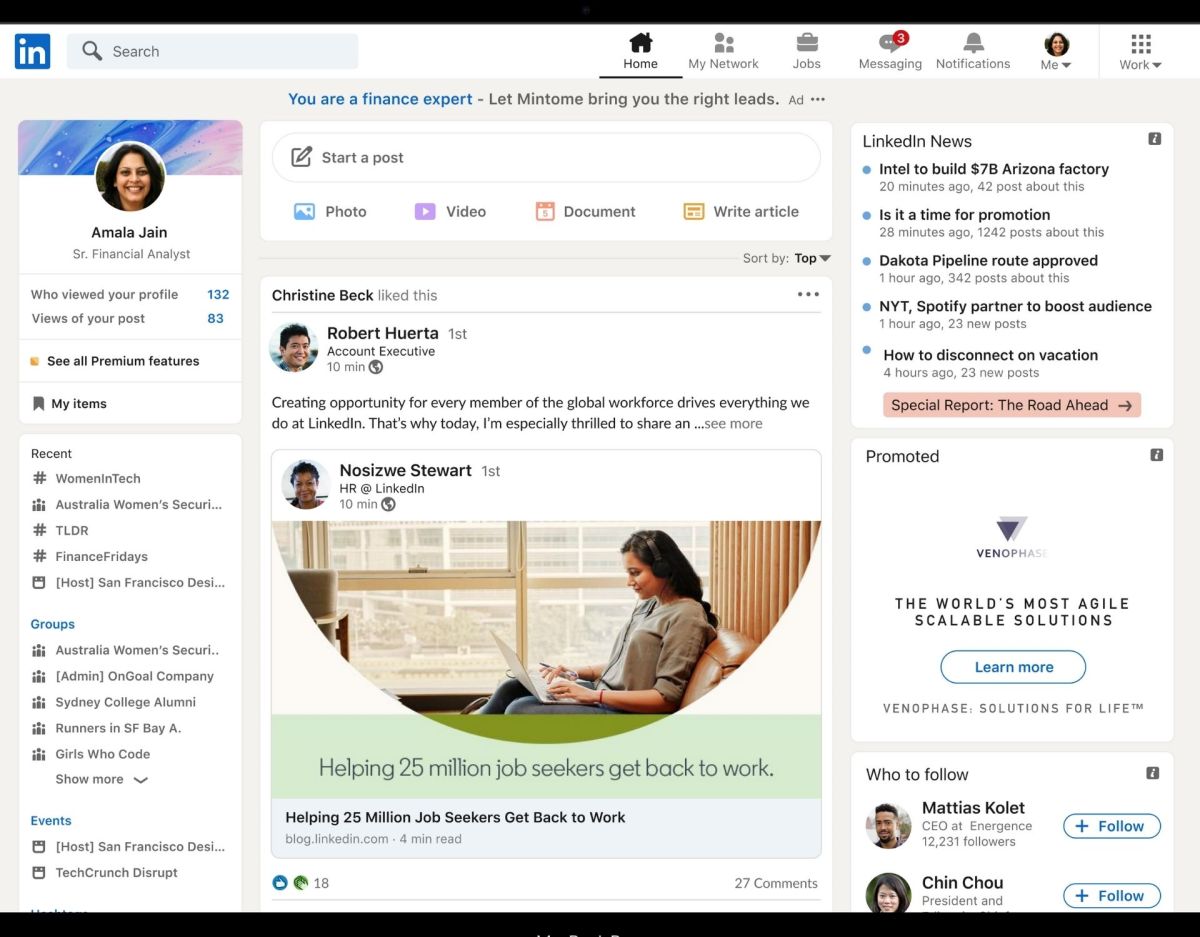Click LinkedIn News info icon
Viewport: 1200px width, 937px height.
[x=1155, y=139]
